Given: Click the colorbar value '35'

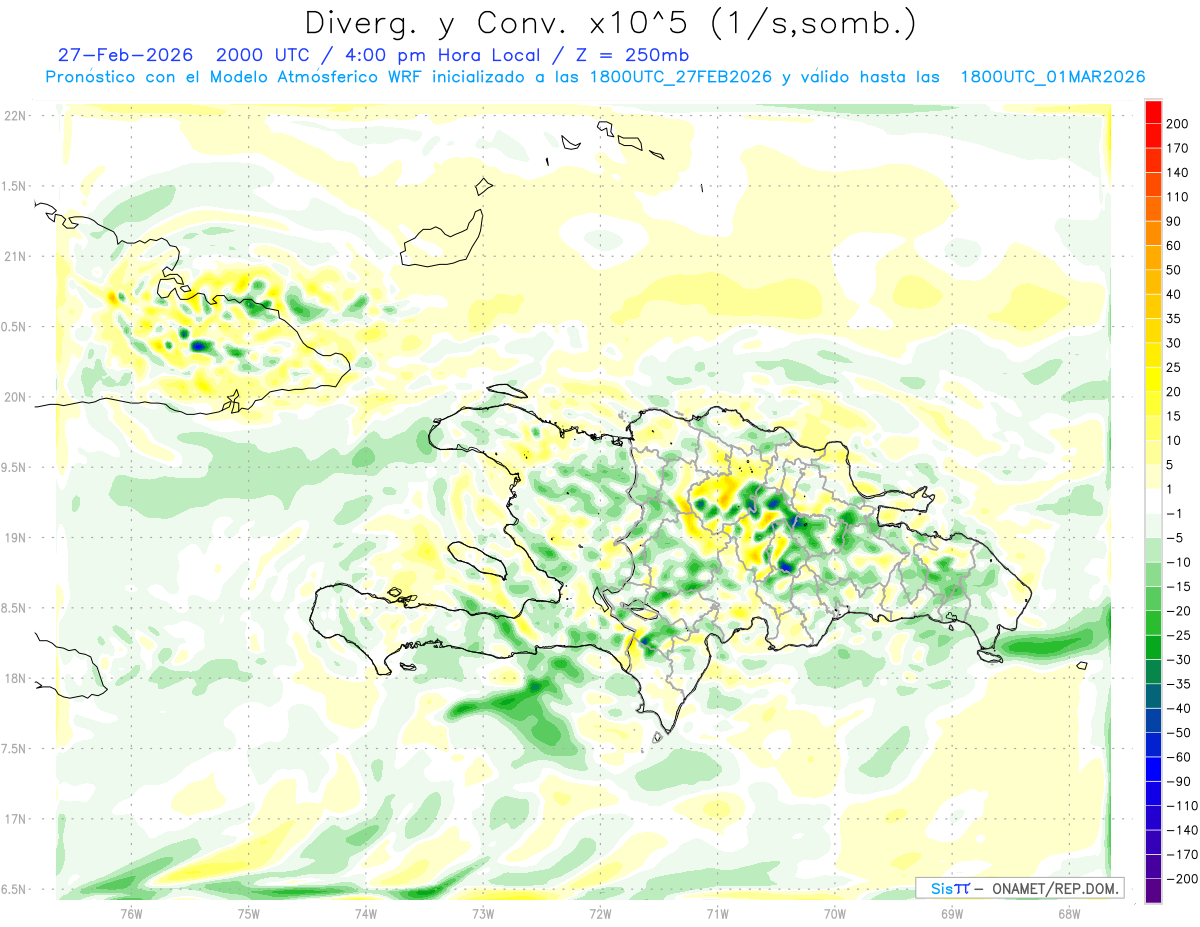Looking at the screenshot, I should coord(1175,318).
